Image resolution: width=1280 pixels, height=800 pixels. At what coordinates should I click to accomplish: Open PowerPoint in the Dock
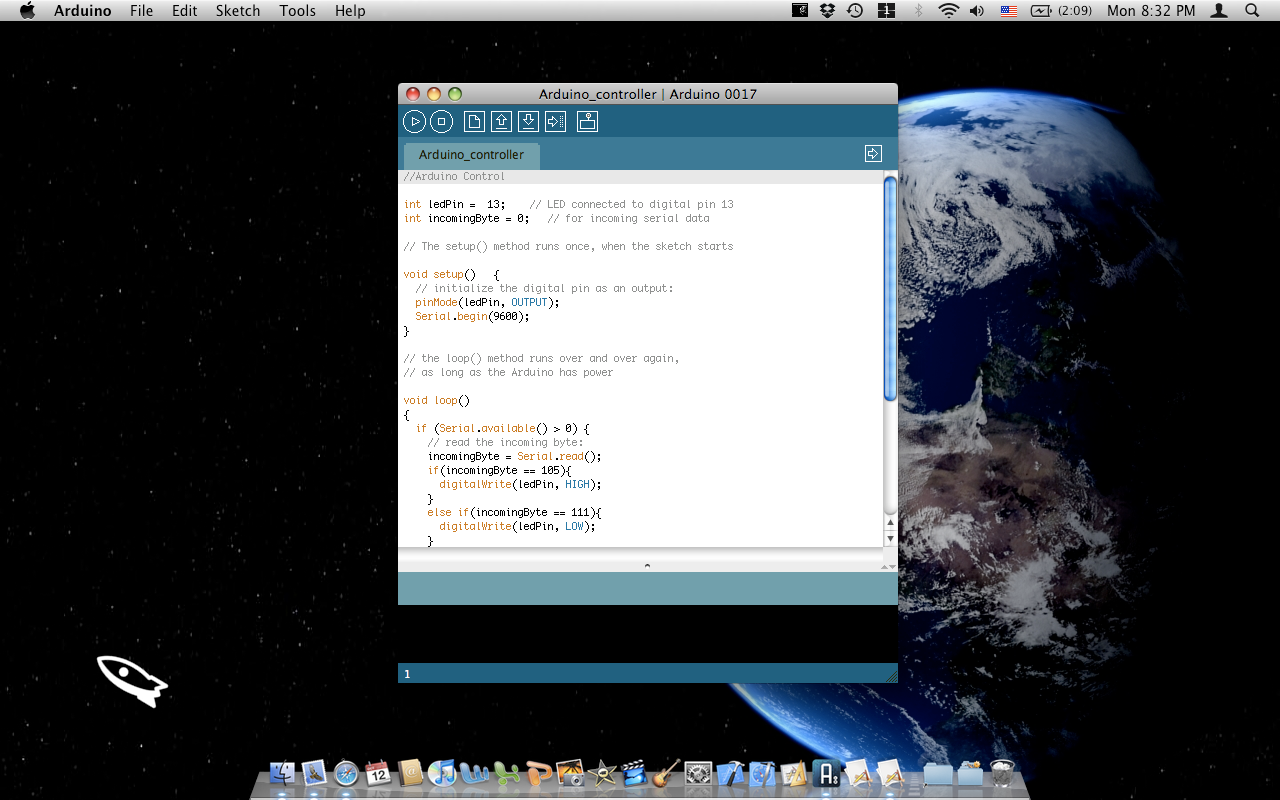click(538, 773)
